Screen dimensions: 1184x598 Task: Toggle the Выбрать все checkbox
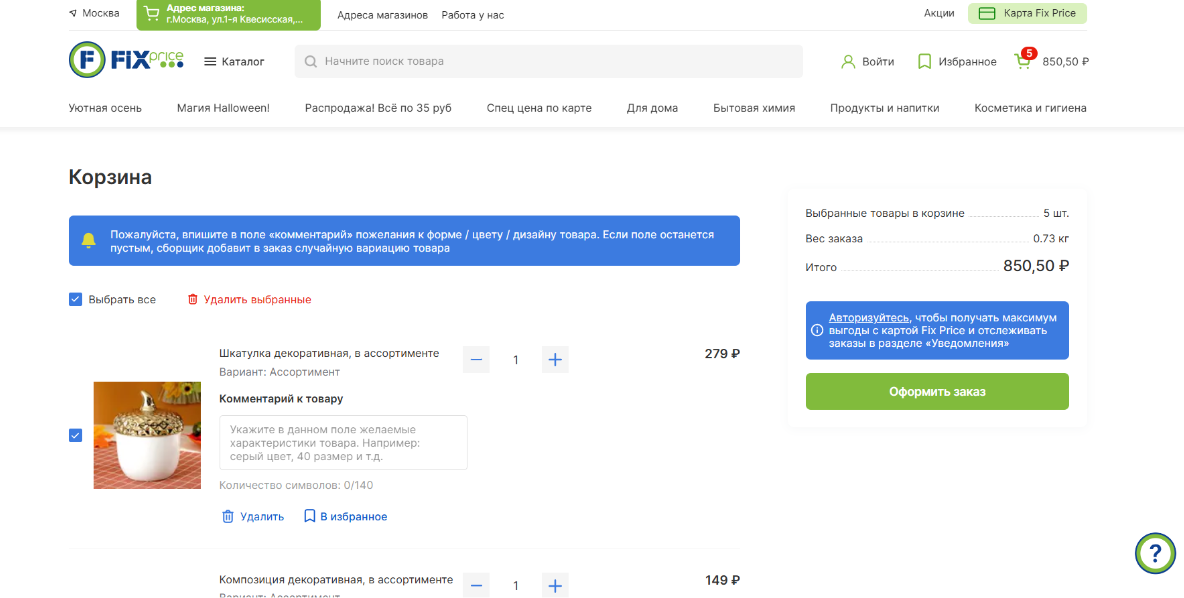pos(75,299)
